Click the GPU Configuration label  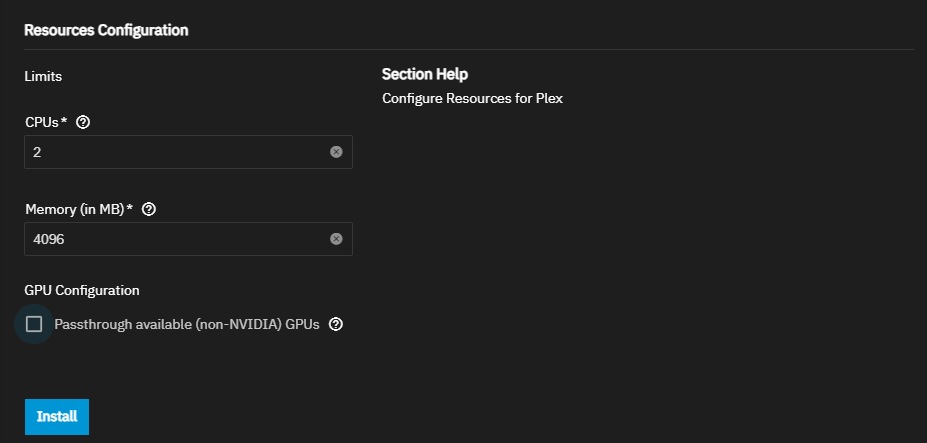[82, 290]
